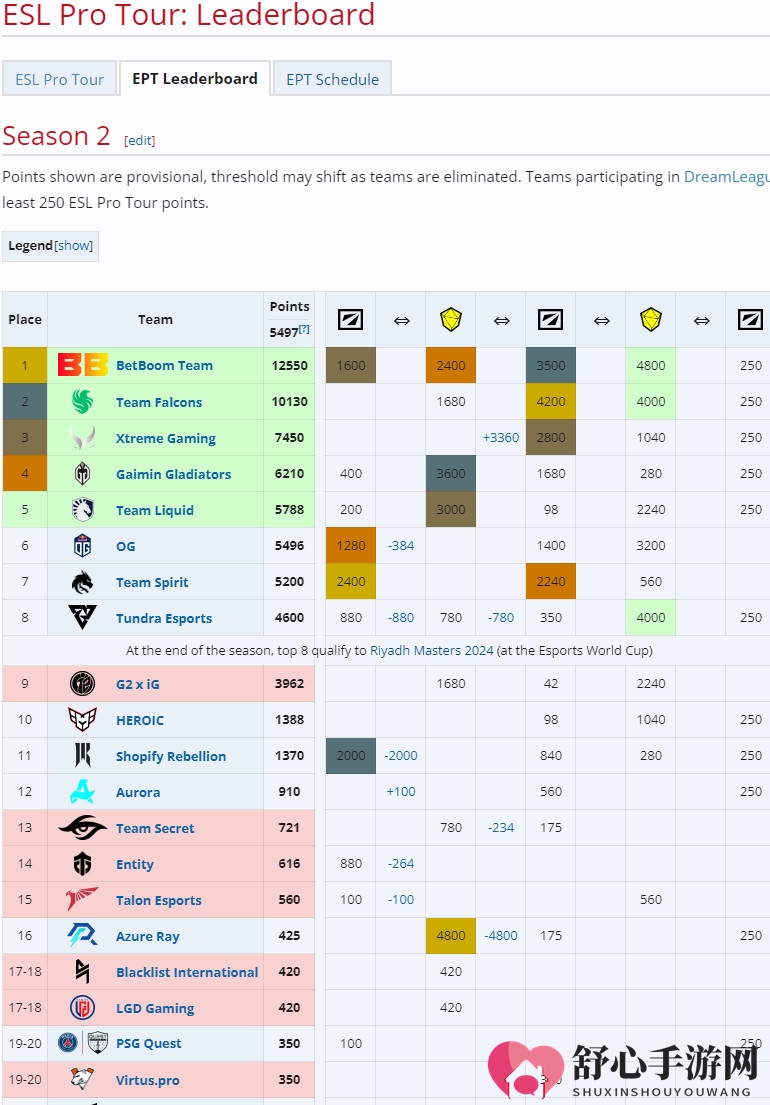
Task: Click the Team Secret eye logo
Action: [x=82, y=827]
